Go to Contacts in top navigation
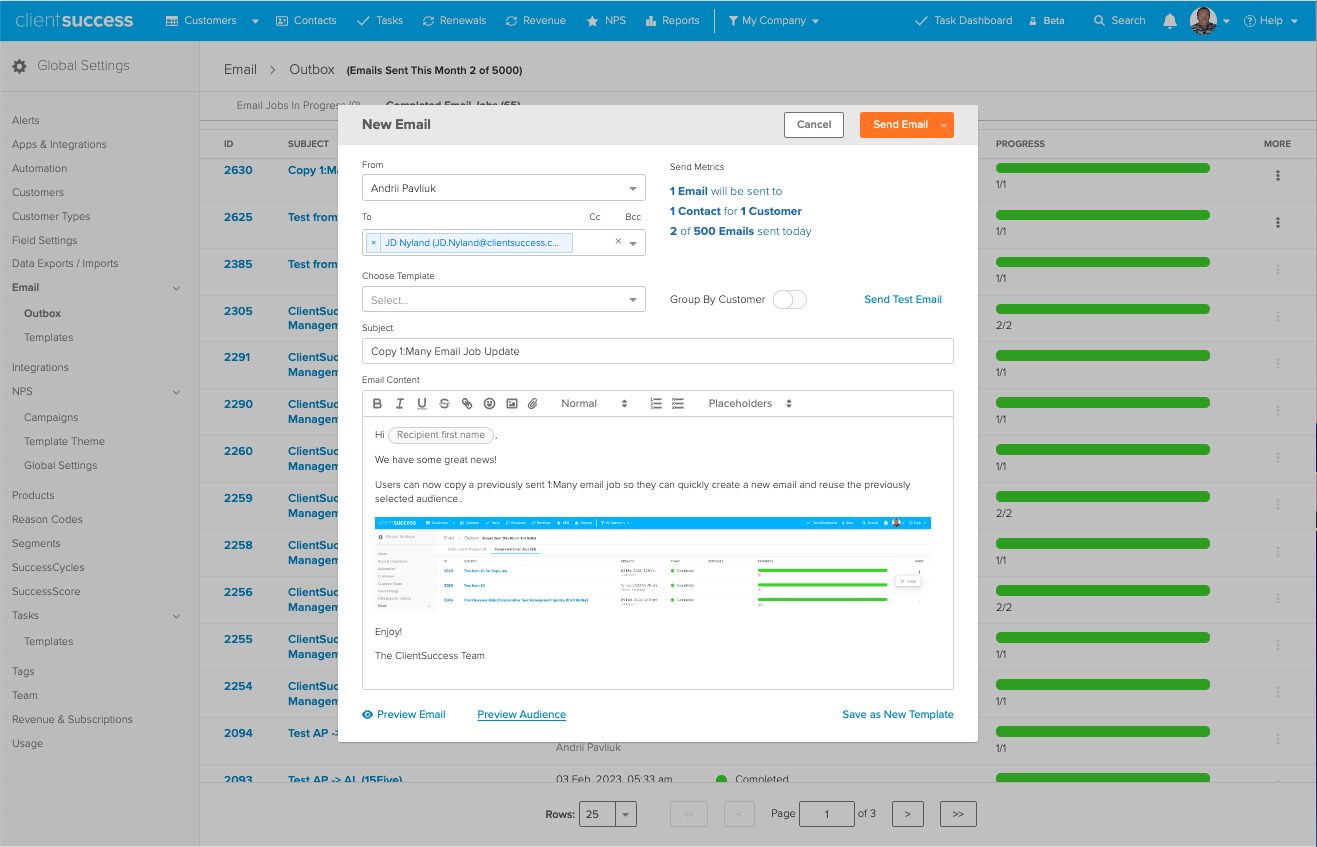The height and width of the screenshot is (847, 1317). click(x=306, y=20)
